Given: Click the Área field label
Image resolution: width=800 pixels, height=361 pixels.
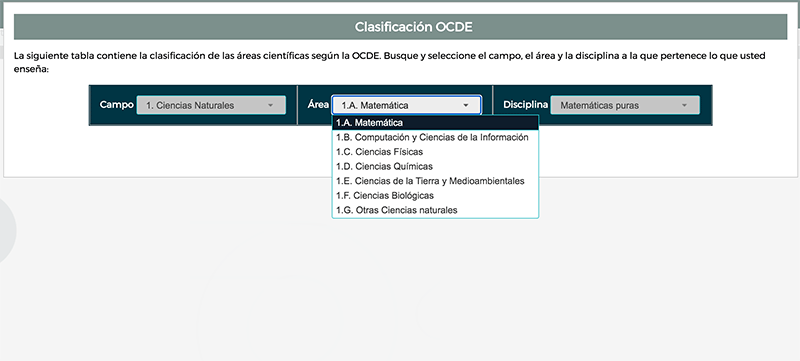Looking at the screenshot, I should 318,105.
